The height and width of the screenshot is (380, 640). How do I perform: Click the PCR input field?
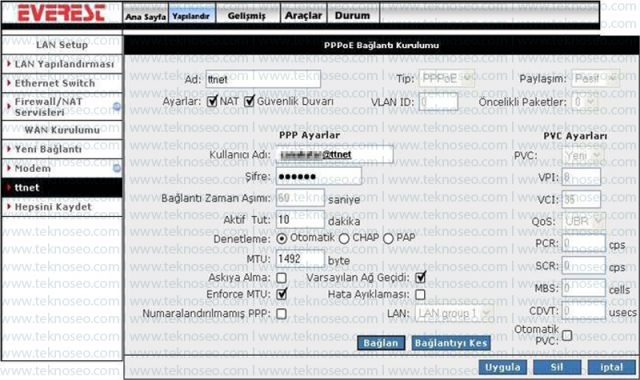point(584,244)
